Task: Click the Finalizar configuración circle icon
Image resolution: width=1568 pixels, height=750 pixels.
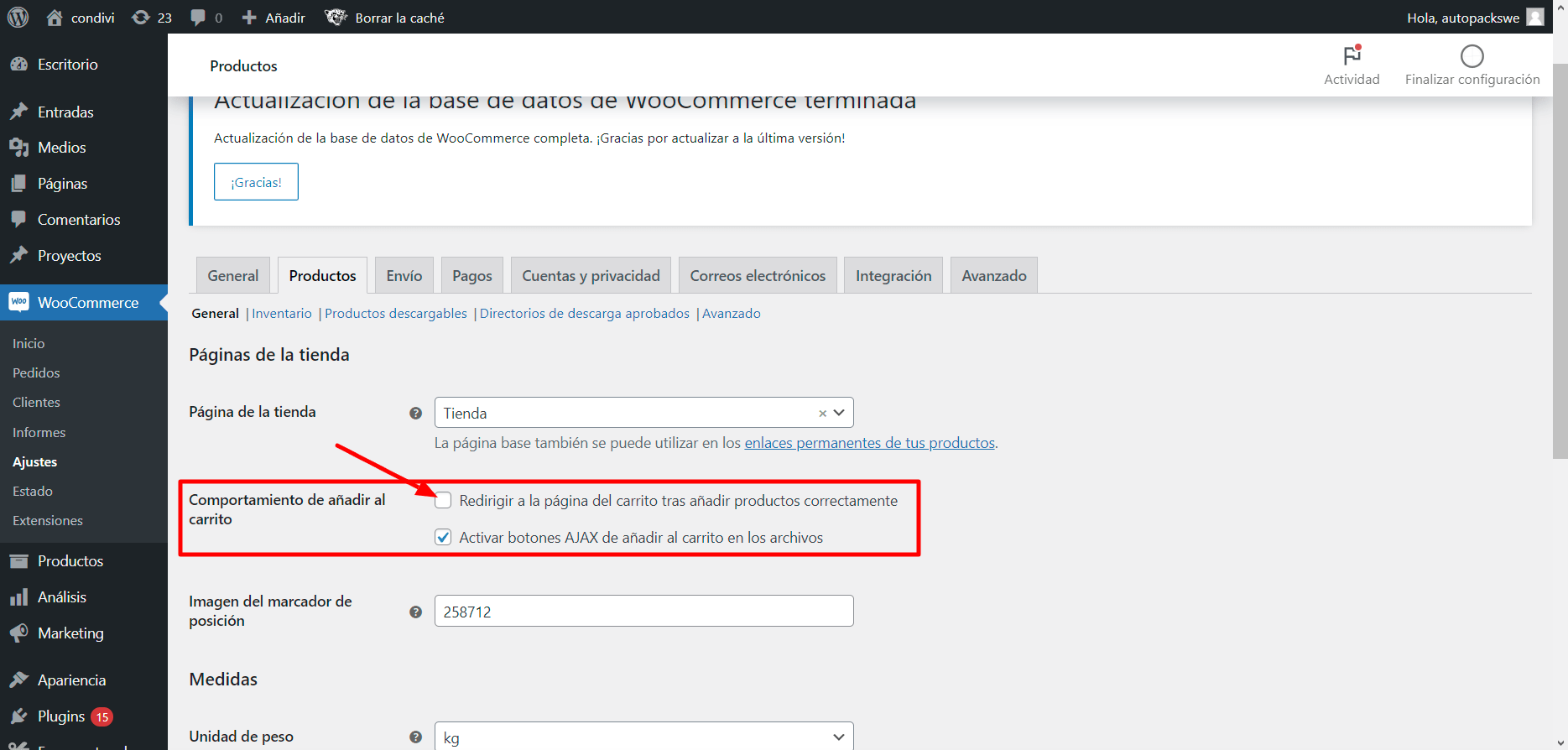Action: click(1472, 56)
